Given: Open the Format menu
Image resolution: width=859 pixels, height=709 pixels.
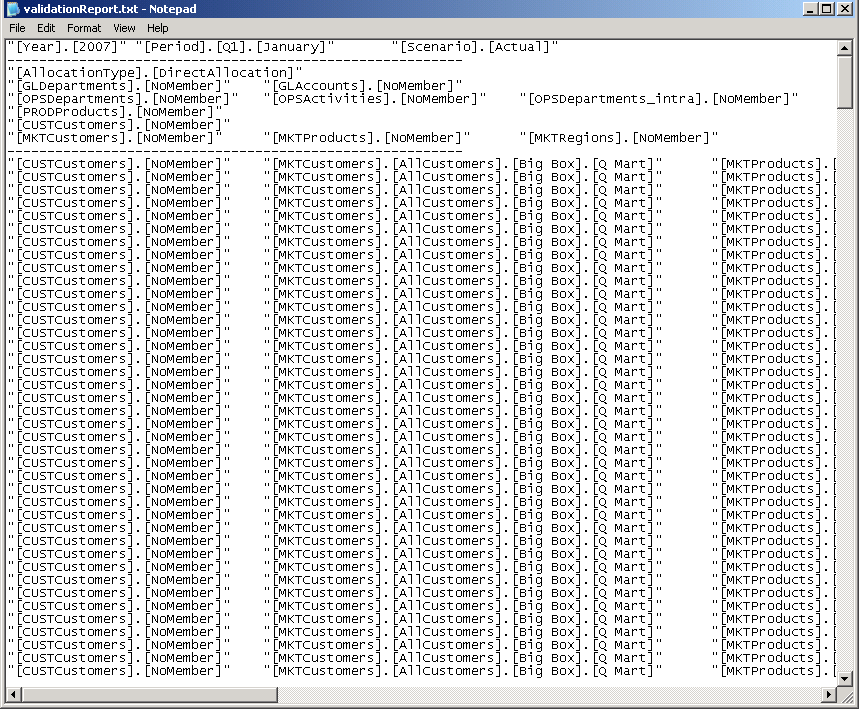Looking at the screenshot, I should coord(83,28).
